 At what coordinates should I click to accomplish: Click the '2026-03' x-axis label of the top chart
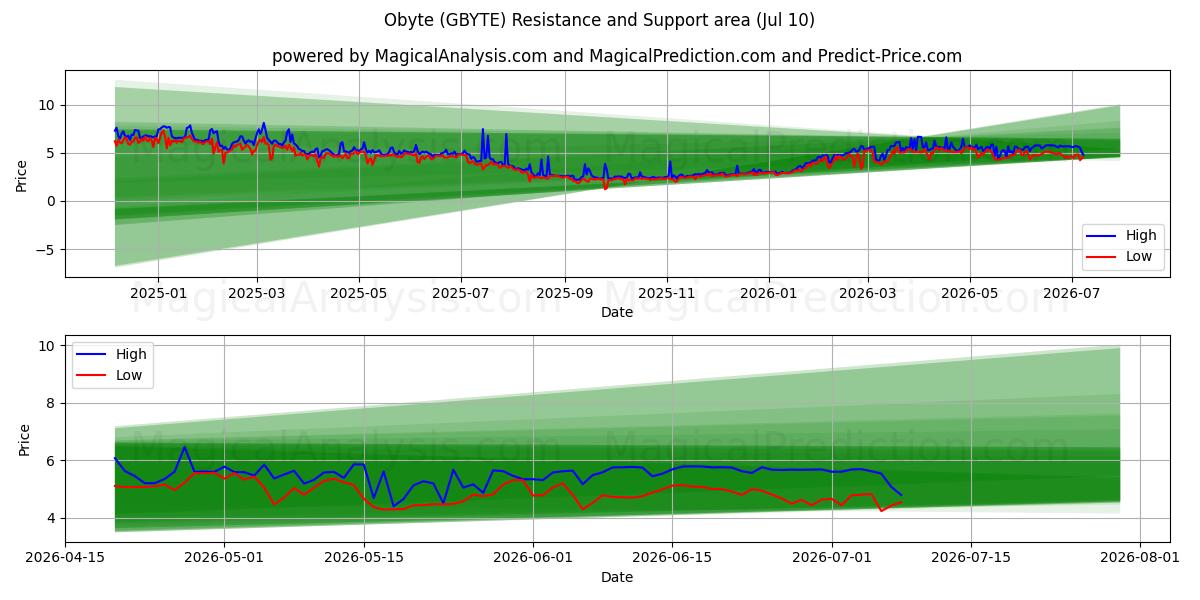(867, 294)
